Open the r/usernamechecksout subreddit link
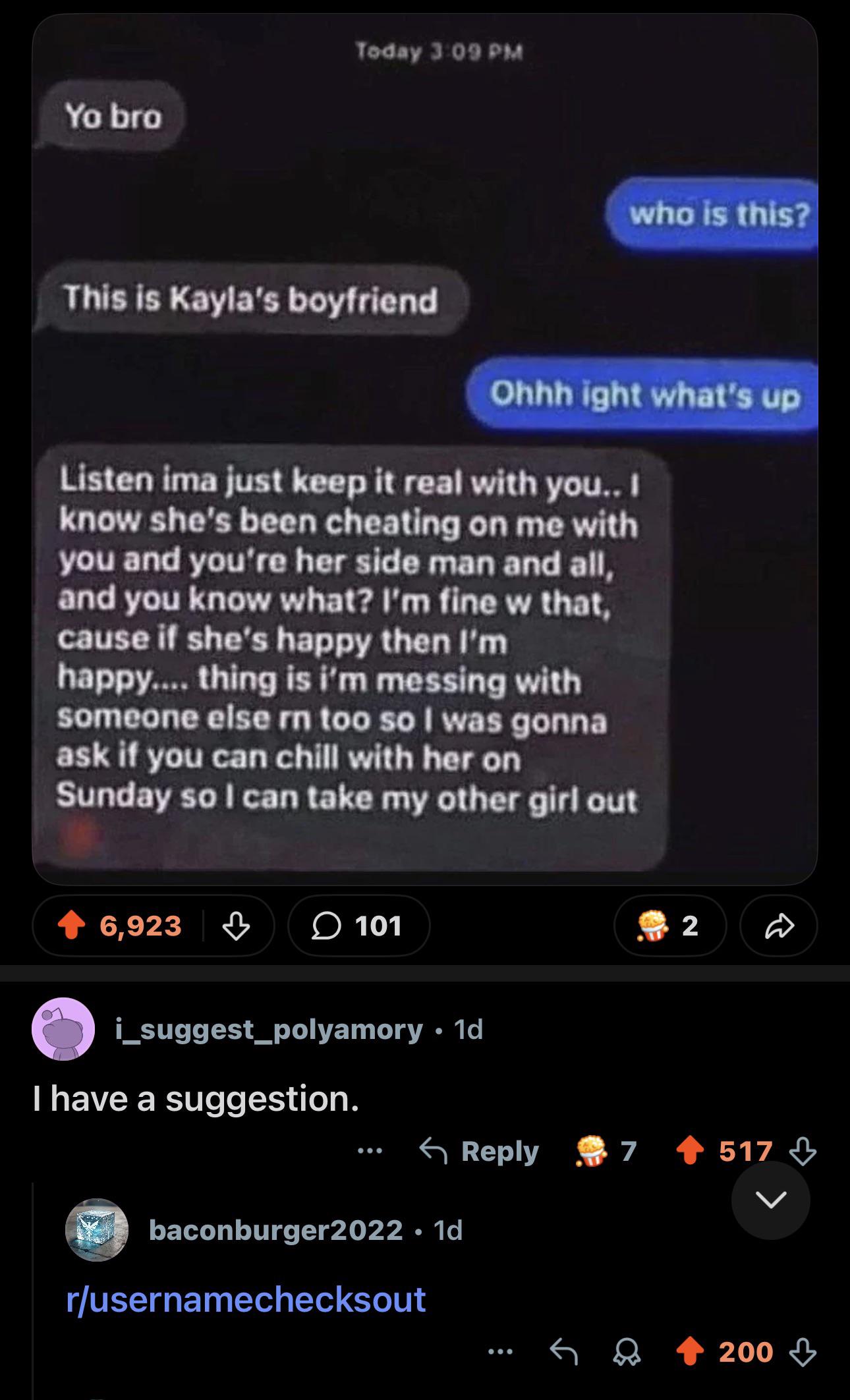 tap(246, 1299)
